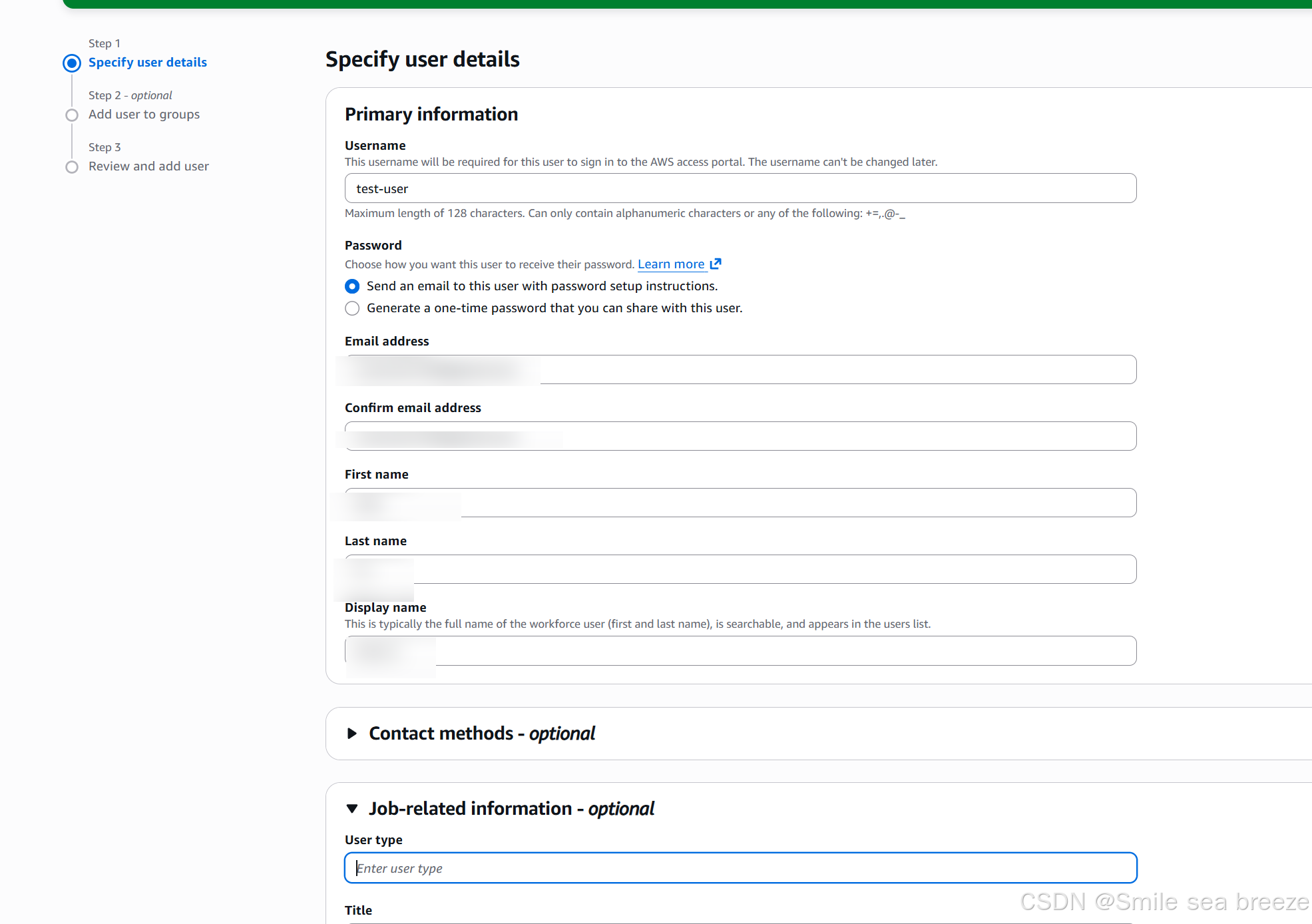Click the Step 3 wizard indicator circle
Image resolution: width=1312 pixels, height=924 pixels.
point(72,167)
